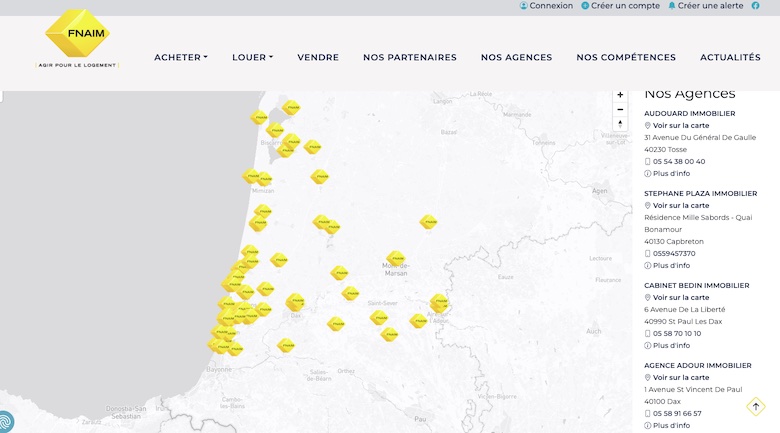
Task: Go to NOS AGENCES page
Action: tap(516, 58)
